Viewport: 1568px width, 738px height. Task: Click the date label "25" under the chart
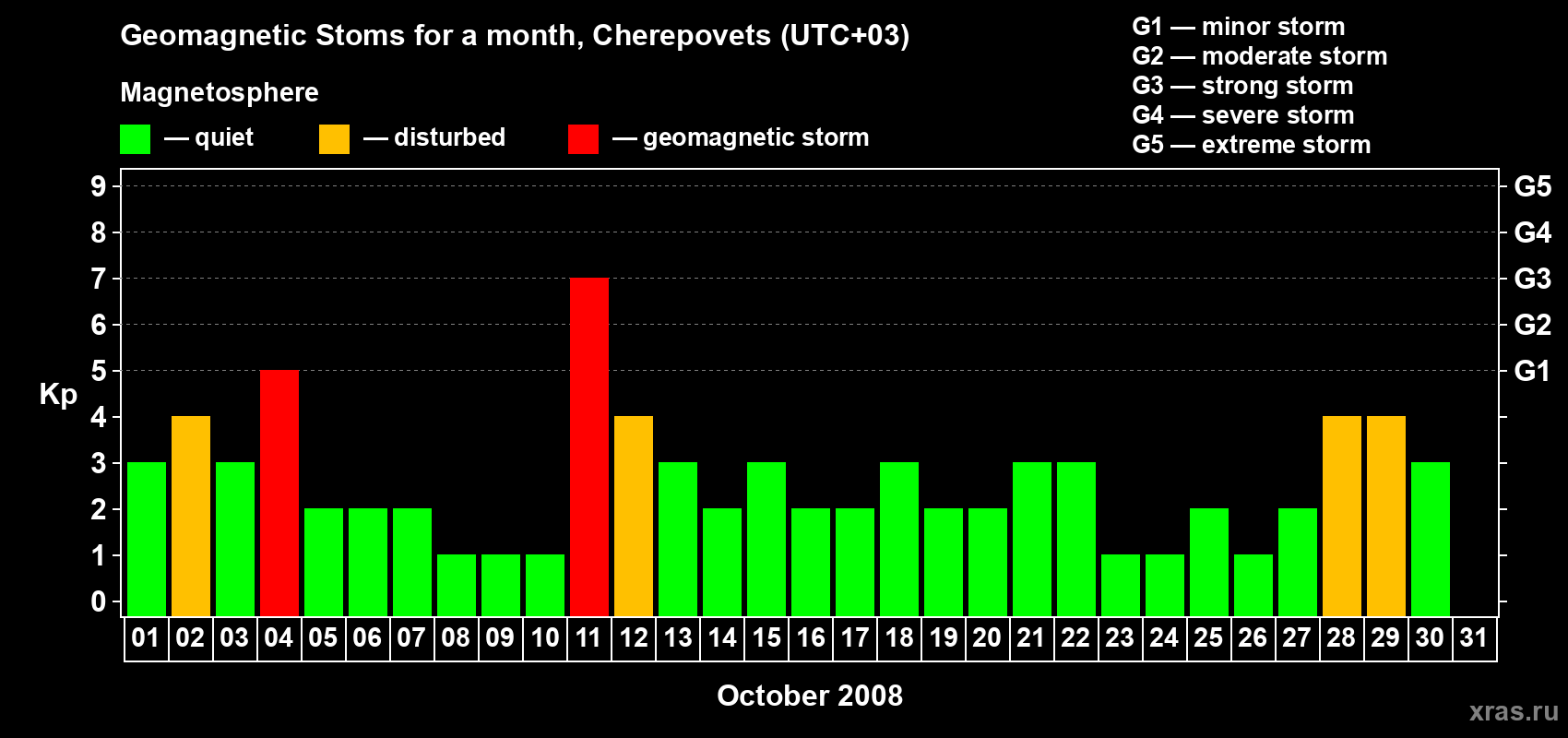pyautogui.click(x=1208, y=637)
